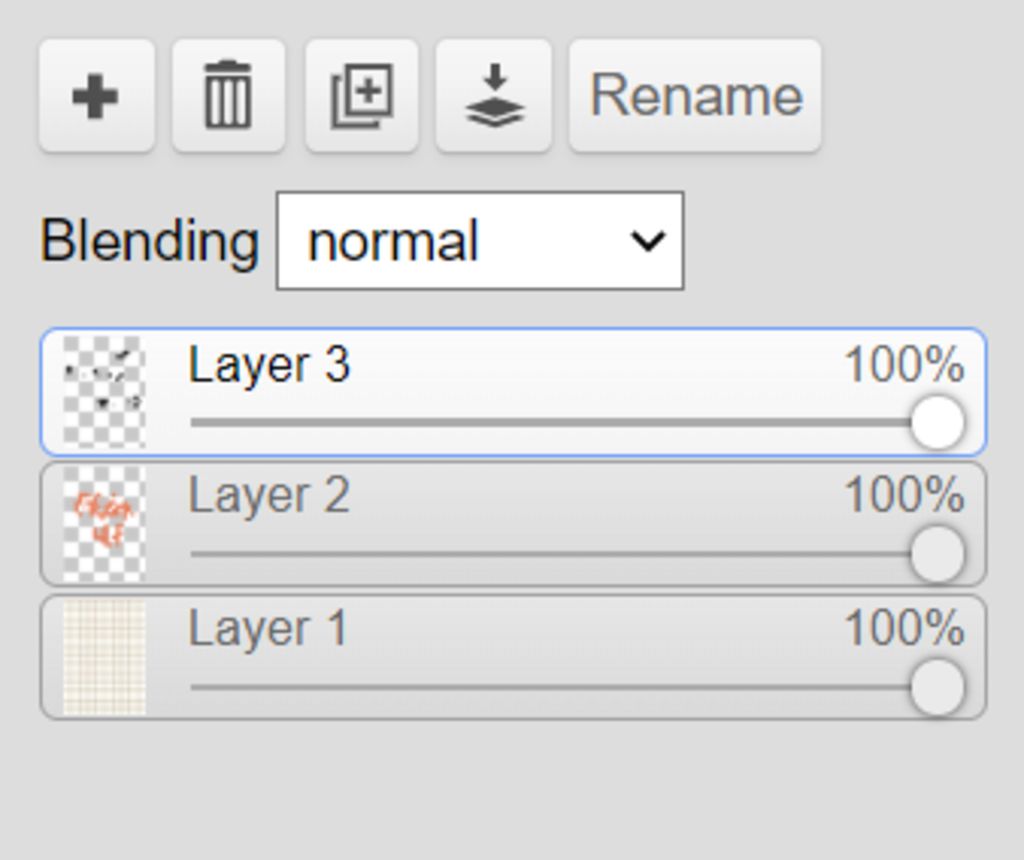Click the Layer 1 opacity slider knob
The height and width of the screenshot is (860, 1024).
[937, 688]
